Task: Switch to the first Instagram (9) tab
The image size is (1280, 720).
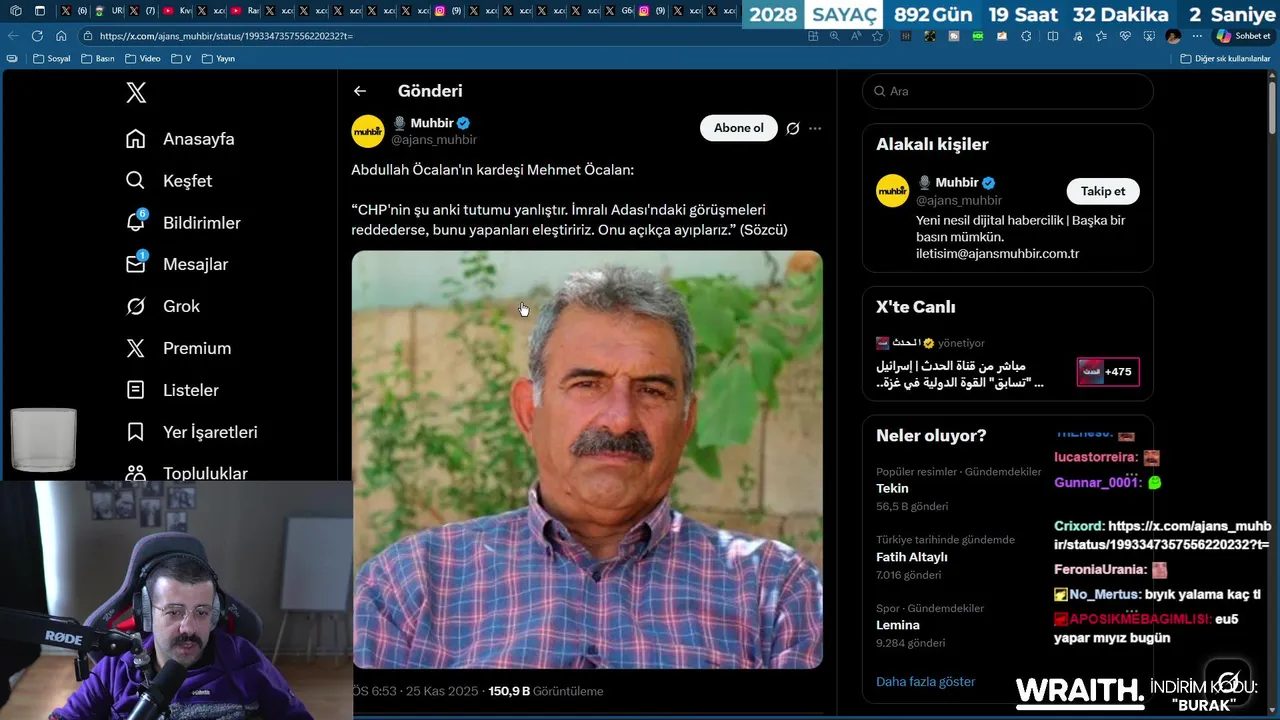Action: [x=448, y=11]
